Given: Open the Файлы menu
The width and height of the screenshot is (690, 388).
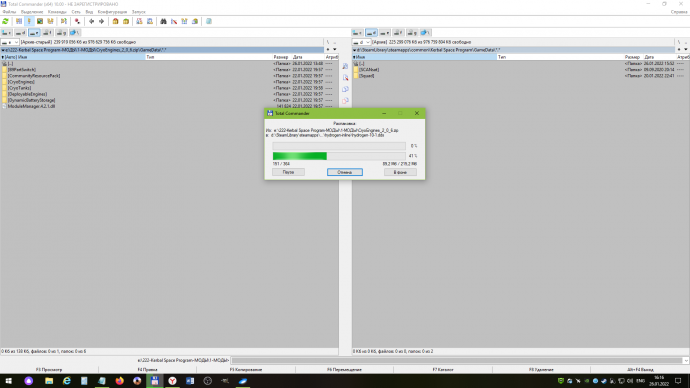Looking at the screenshot, I should pyautogui.click(x=9, y=12).
